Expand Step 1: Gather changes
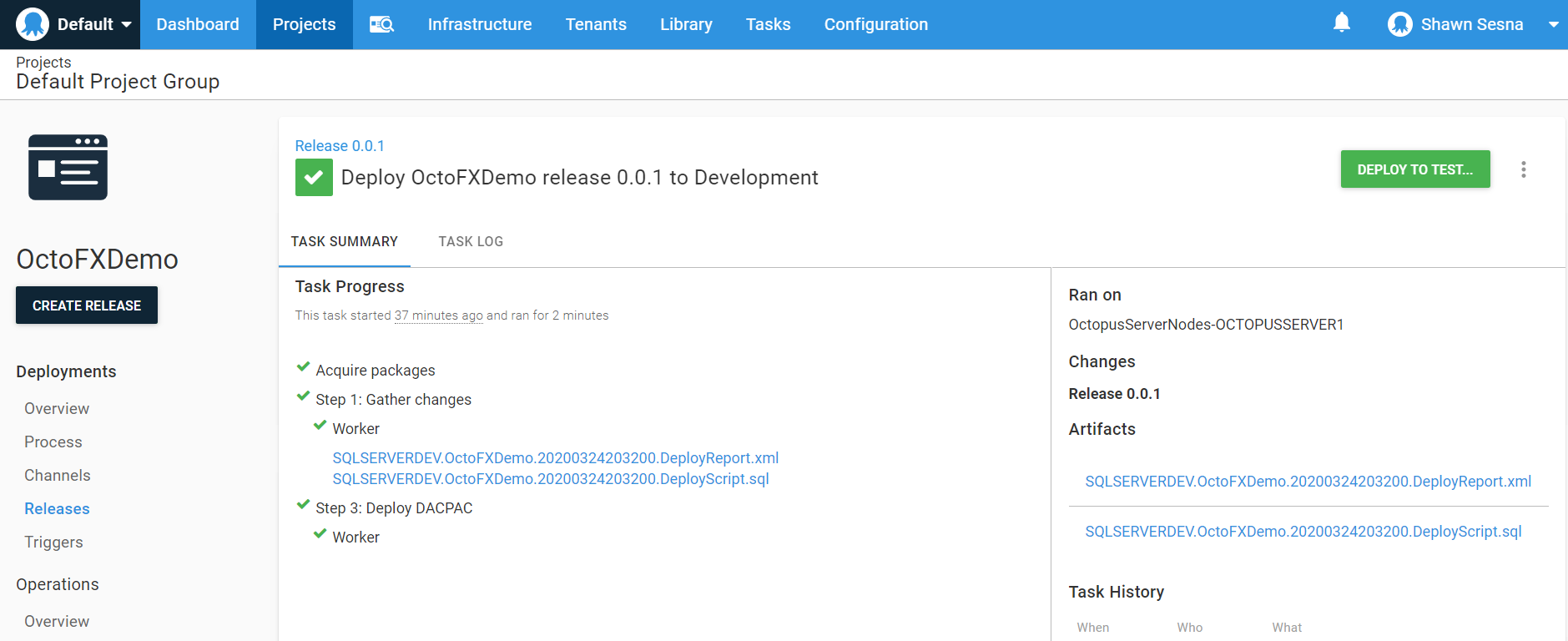This screenshot has width=1568, height=641. pyautogui.click(x=393, y=400)
